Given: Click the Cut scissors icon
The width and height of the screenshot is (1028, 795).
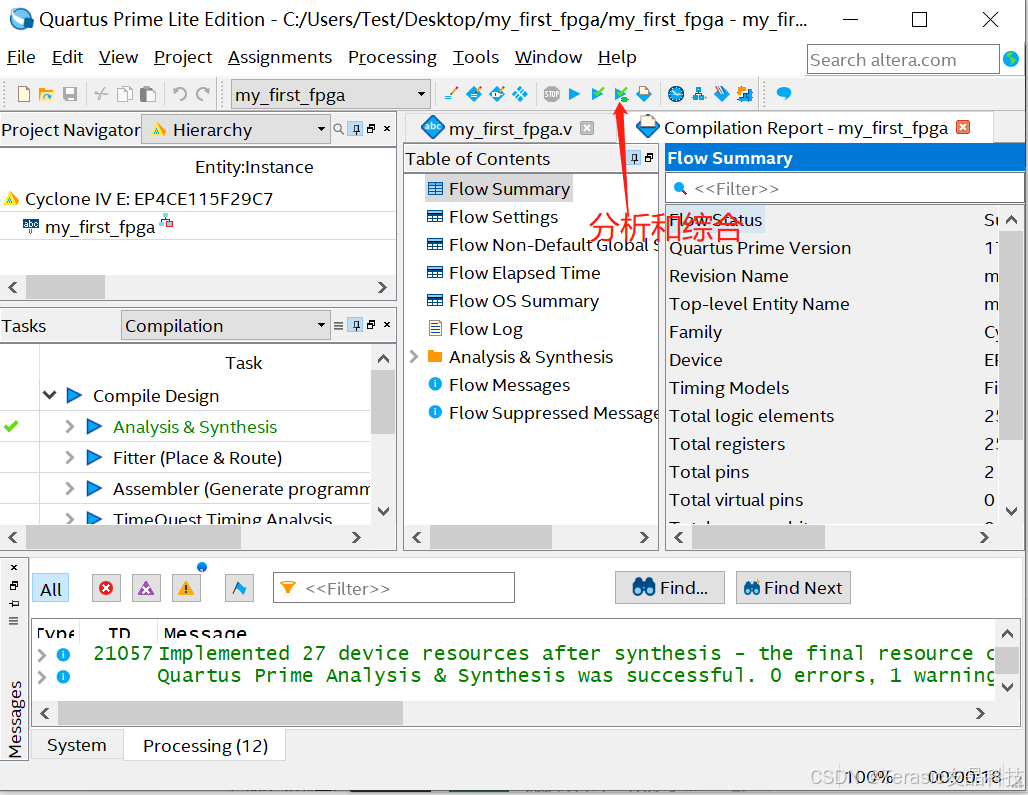Looking at the screenshot, I should 101,94.
